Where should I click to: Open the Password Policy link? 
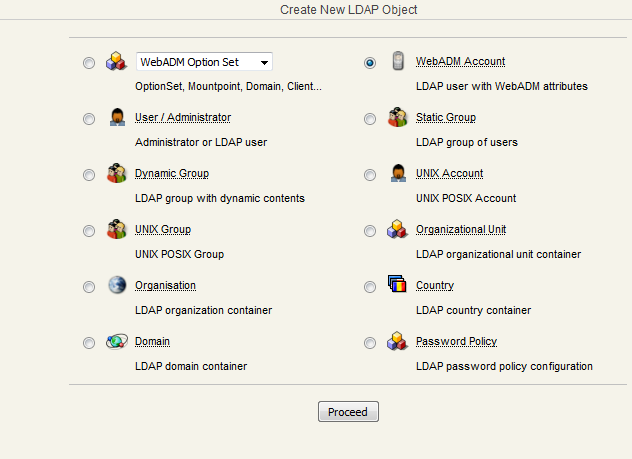pos(456,341)
